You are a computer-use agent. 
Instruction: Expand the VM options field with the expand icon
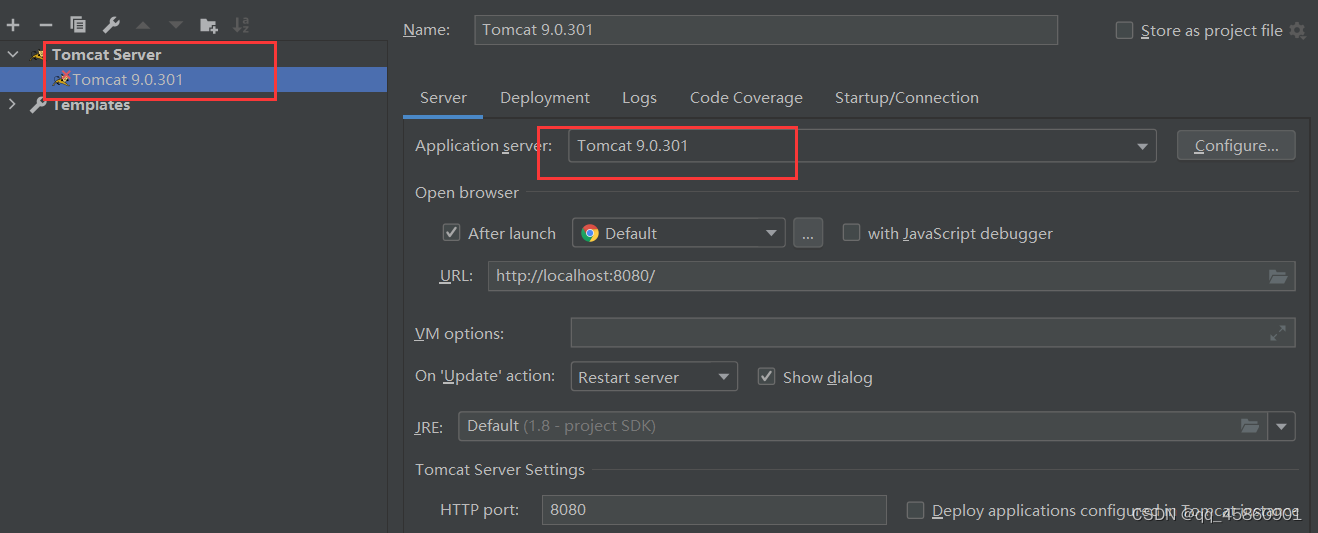coord(1278,333)
